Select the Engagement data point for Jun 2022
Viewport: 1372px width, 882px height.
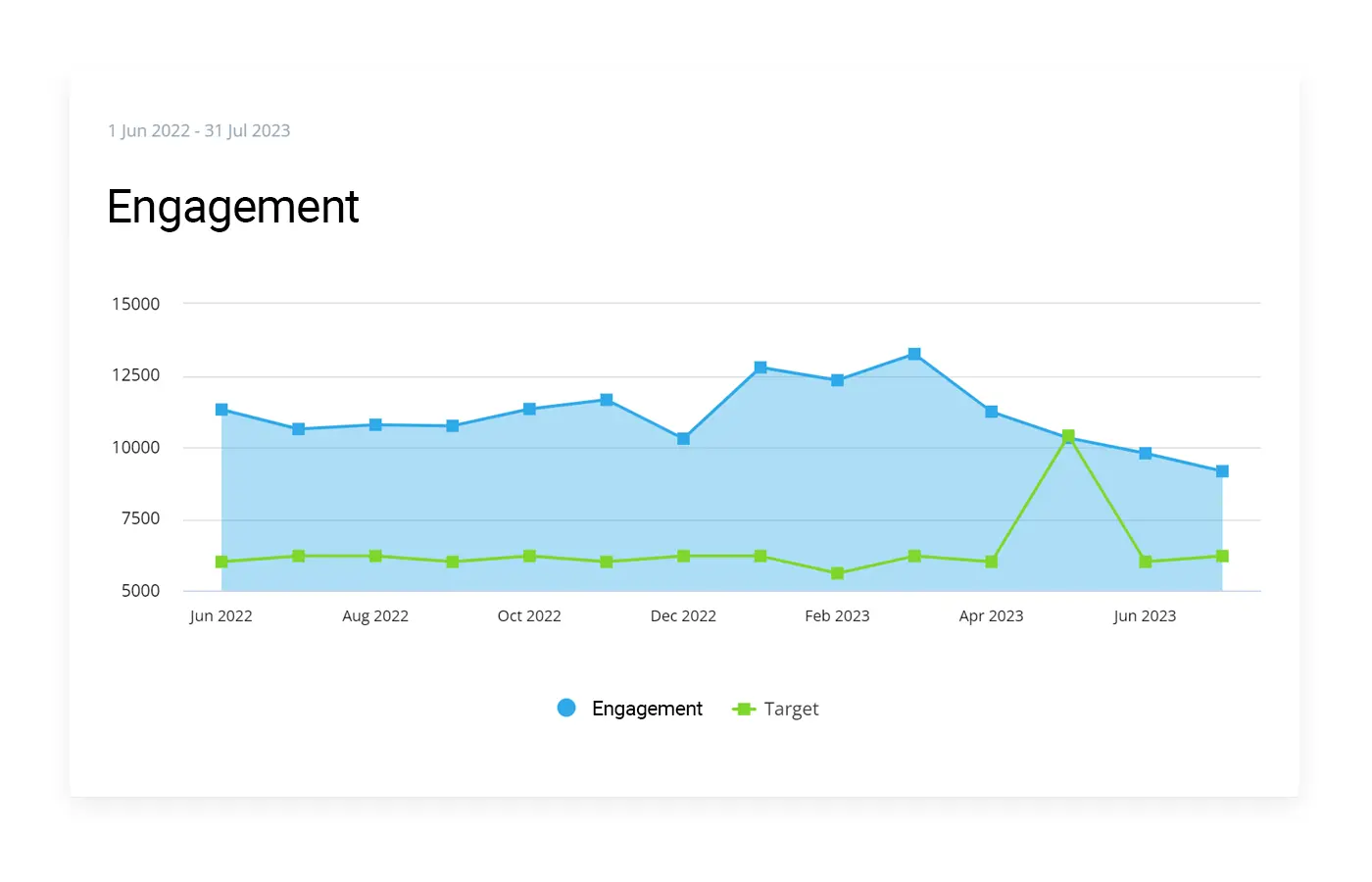click(x=221, y=410)
